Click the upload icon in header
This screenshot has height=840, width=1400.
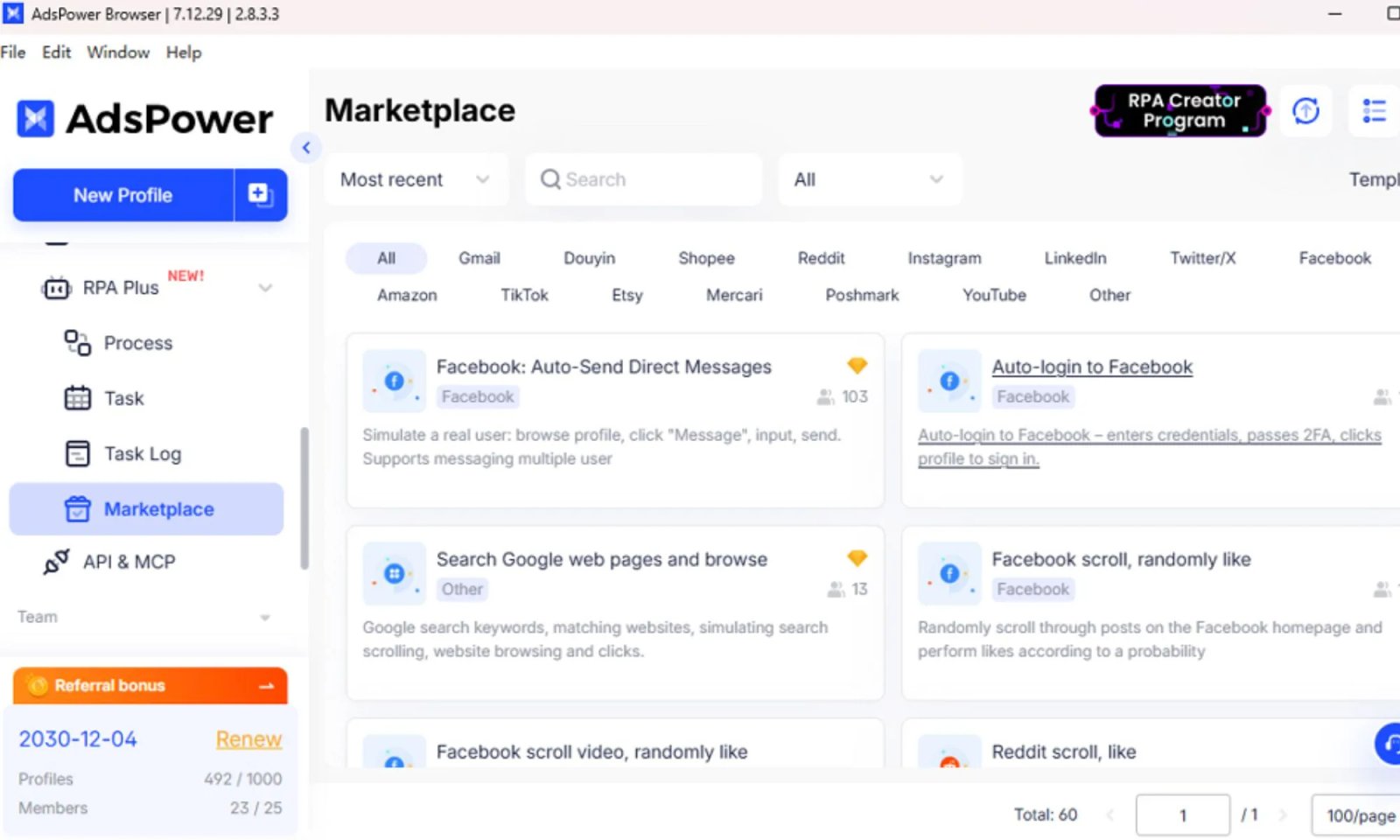click(x=1305, y=111)
